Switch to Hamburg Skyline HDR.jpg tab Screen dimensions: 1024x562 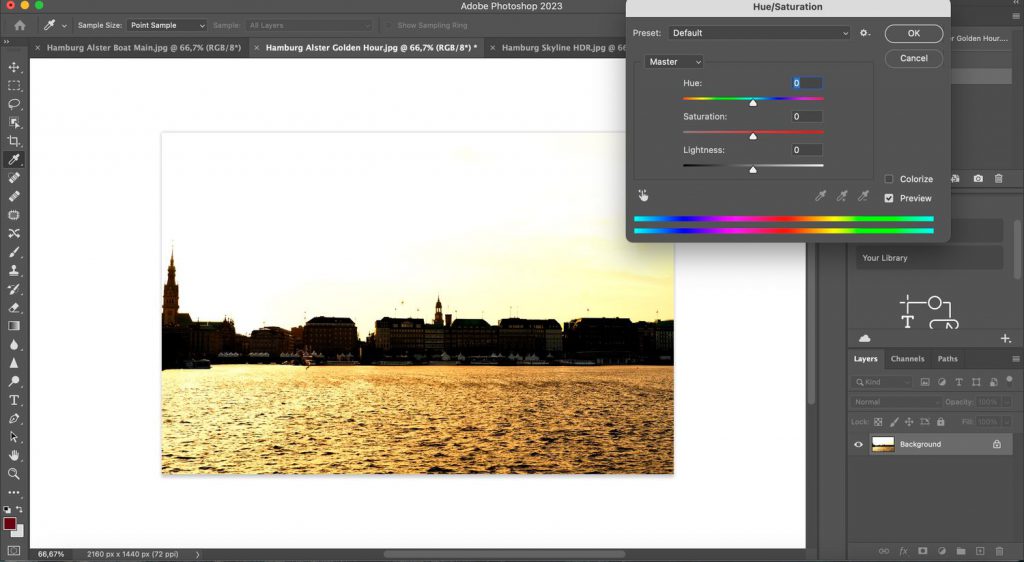(564, 48)
